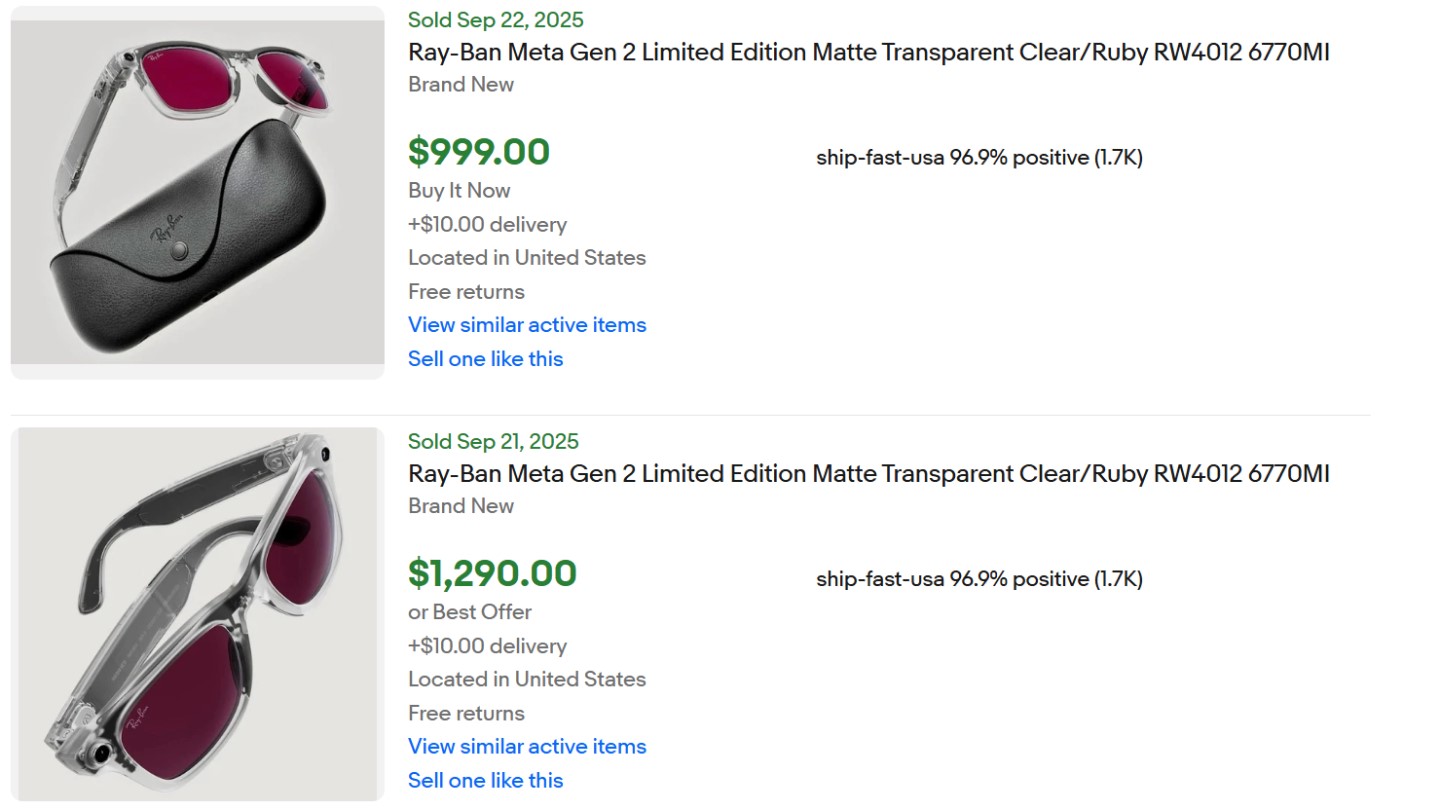
Task: Click "Sell one like this" under the $1,290.00 listing
Action: (485, 781)
